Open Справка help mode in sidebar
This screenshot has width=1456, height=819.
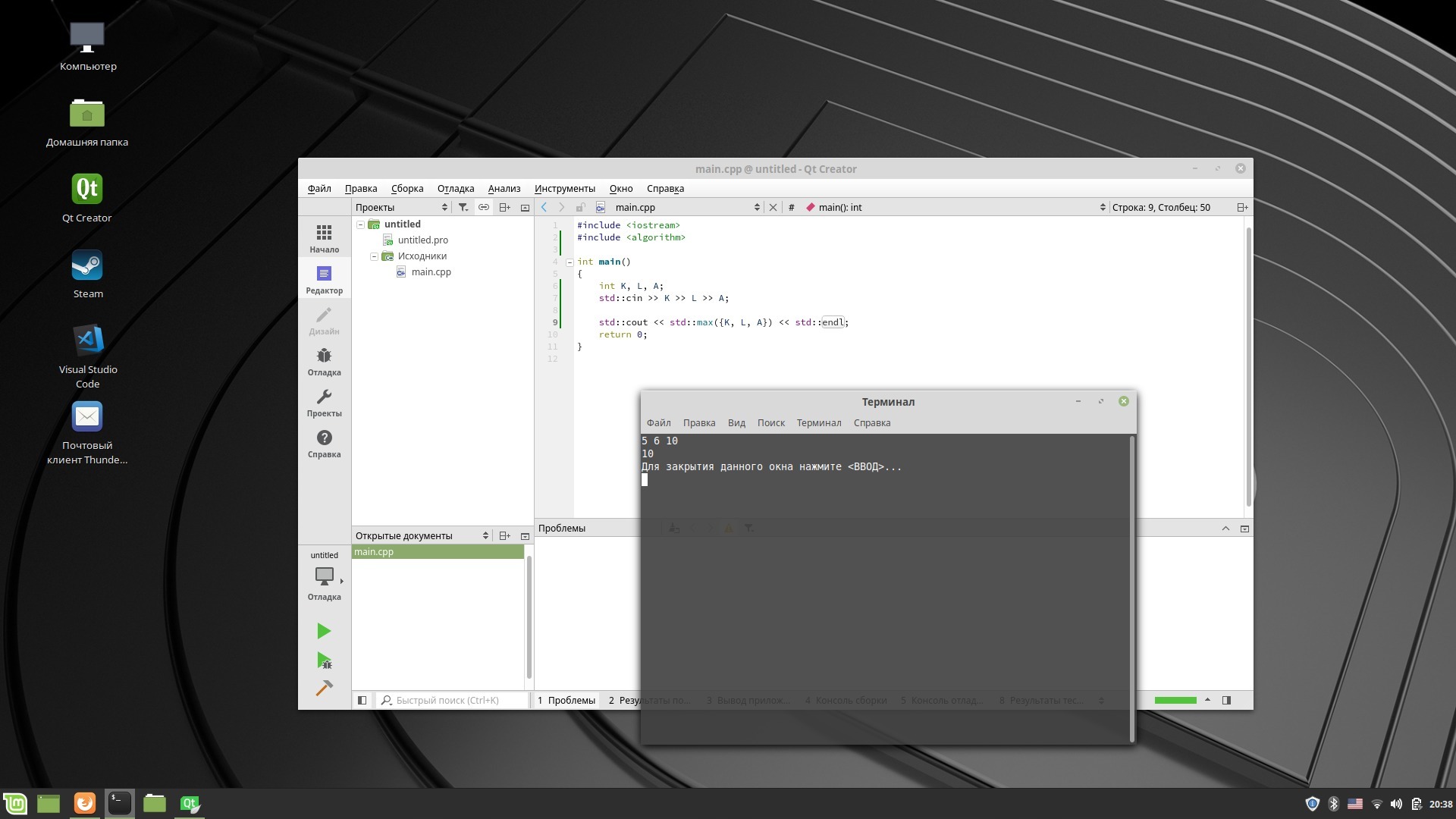pyautogui.click(x=324, y=444)
